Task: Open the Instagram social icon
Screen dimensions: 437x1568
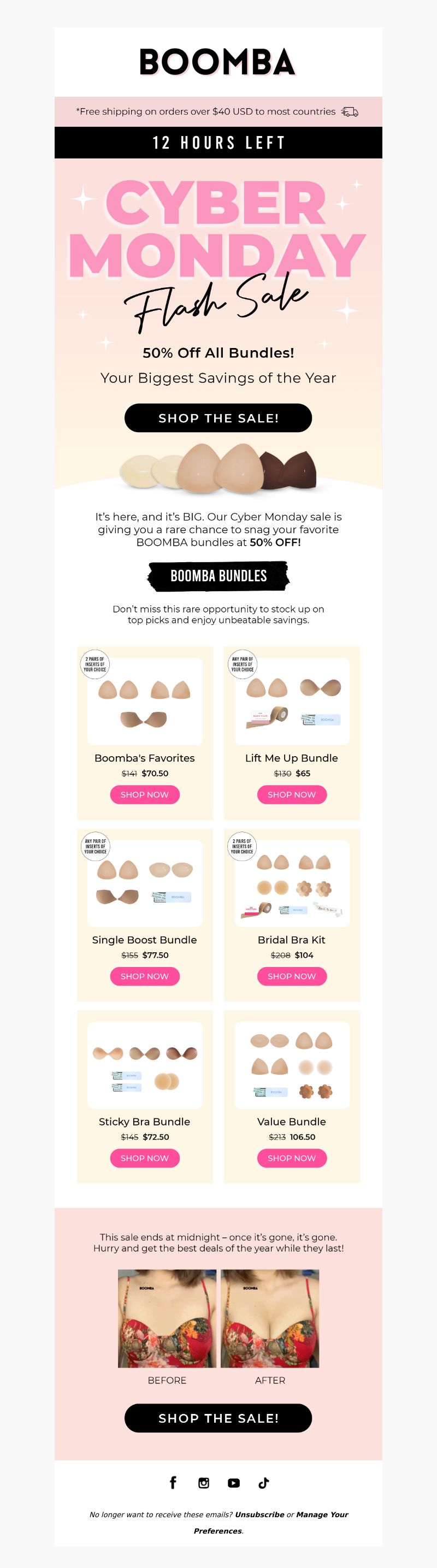Action: click(x=204, y=1482)
